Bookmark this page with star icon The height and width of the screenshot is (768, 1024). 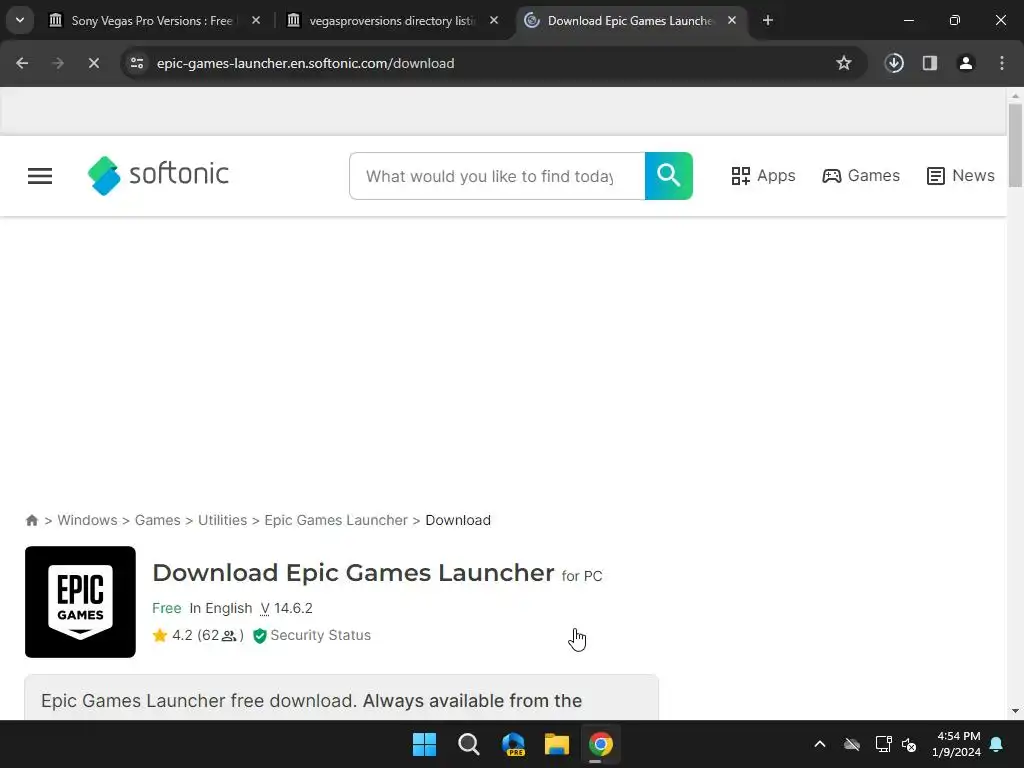pos(844,63)
